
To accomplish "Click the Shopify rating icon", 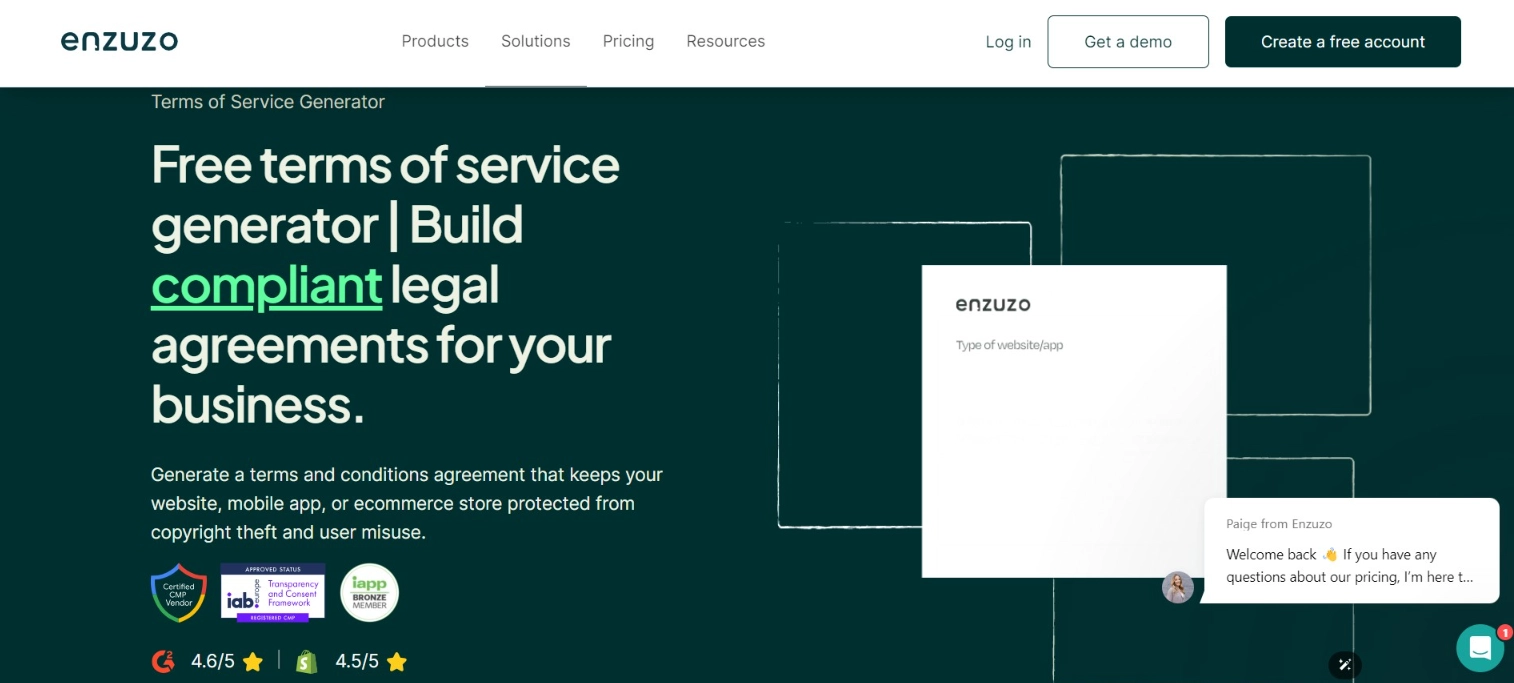I will pos(307,661).
